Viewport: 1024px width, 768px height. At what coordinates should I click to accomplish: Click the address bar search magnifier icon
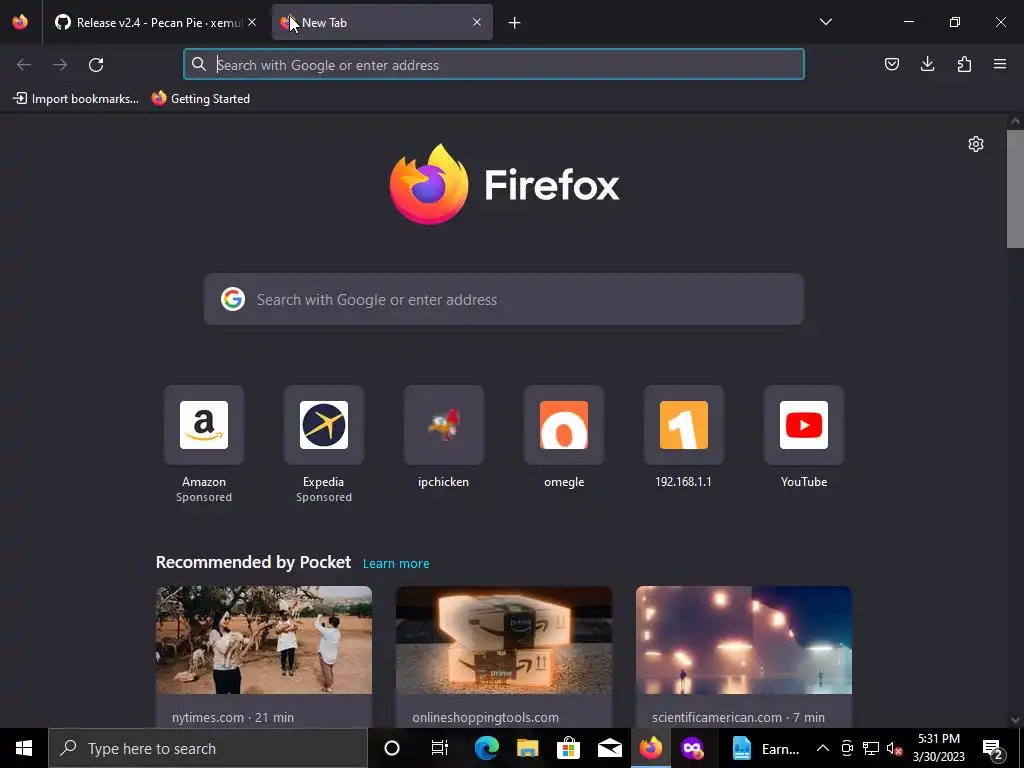199,65
